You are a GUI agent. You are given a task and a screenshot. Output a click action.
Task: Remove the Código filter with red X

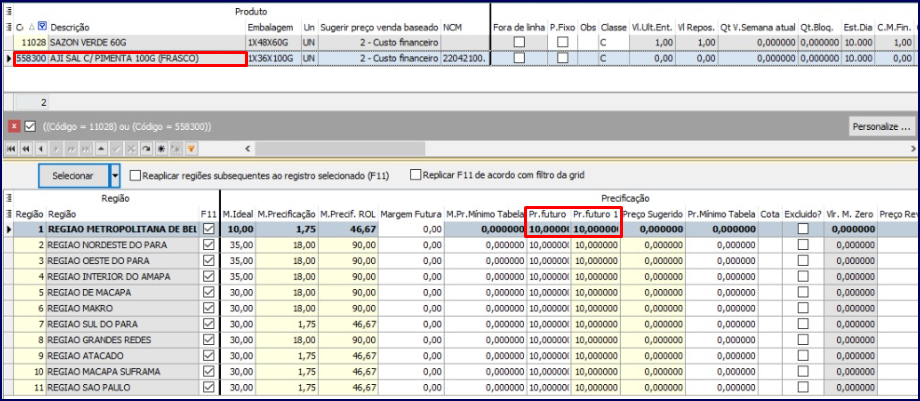pos(15,126)
